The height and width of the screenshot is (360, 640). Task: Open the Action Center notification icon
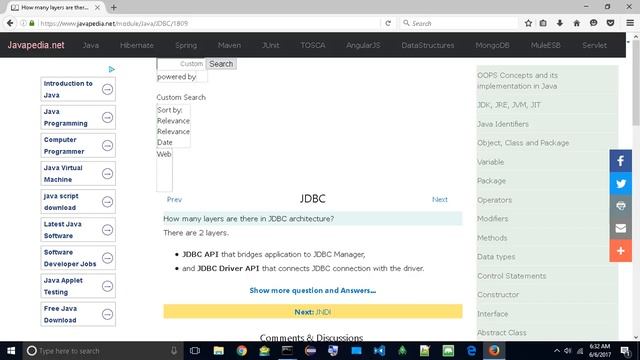[x=625, y=351]
